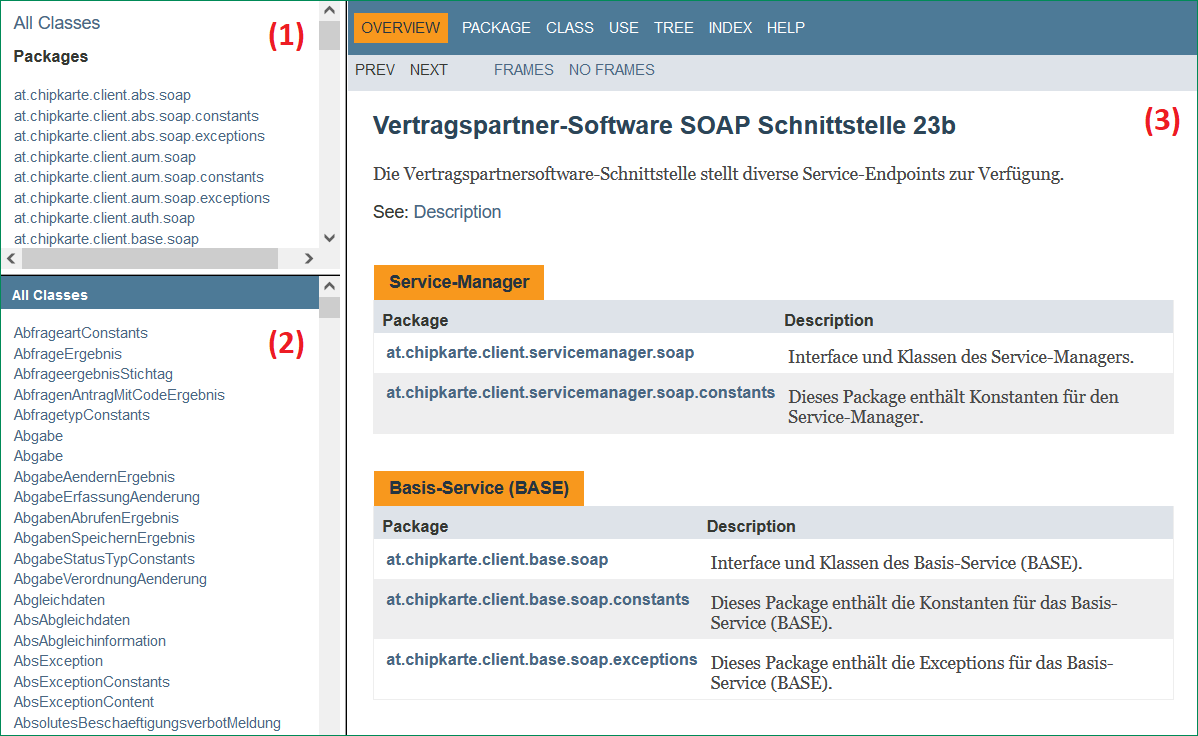1198x736 pixels.
Task: Open at.chipkarte.client.servicemanager.soap.constants package link
Action: point(581,392)
